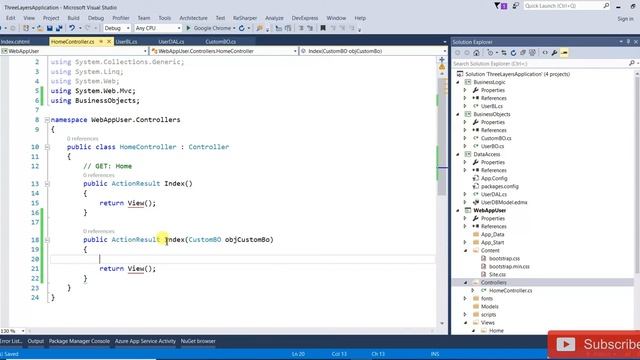Collapse the Index(CustomBO) method at line 18
The height and width of the screenshot is (360, 640).
pyautogui.click(x=47, y=240)
